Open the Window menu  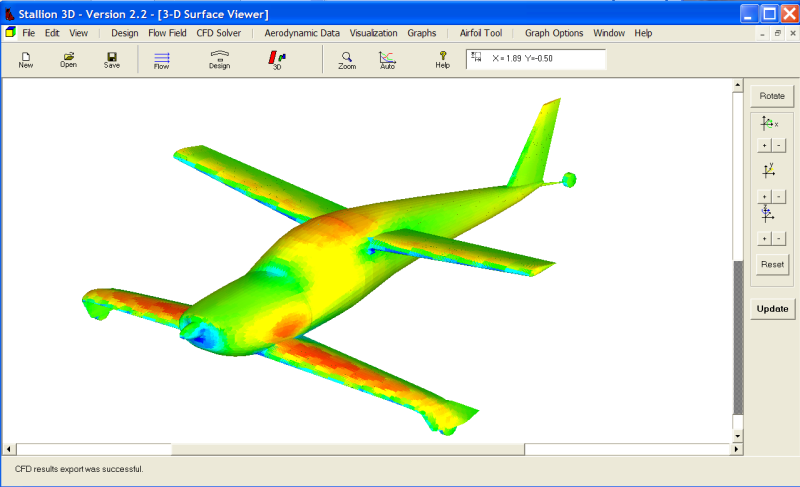(609, 33)
